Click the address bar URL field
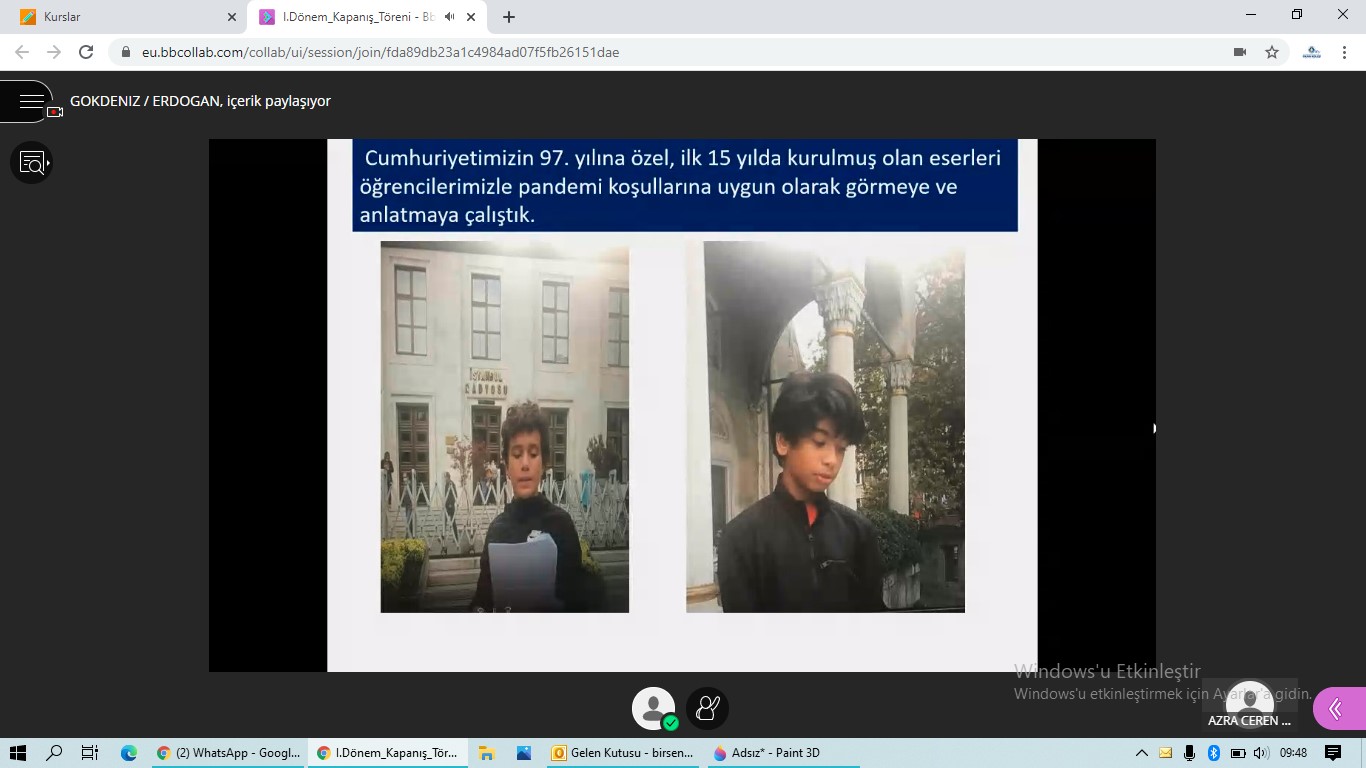The image size is (1366, 768). click(x=660, y=52)
